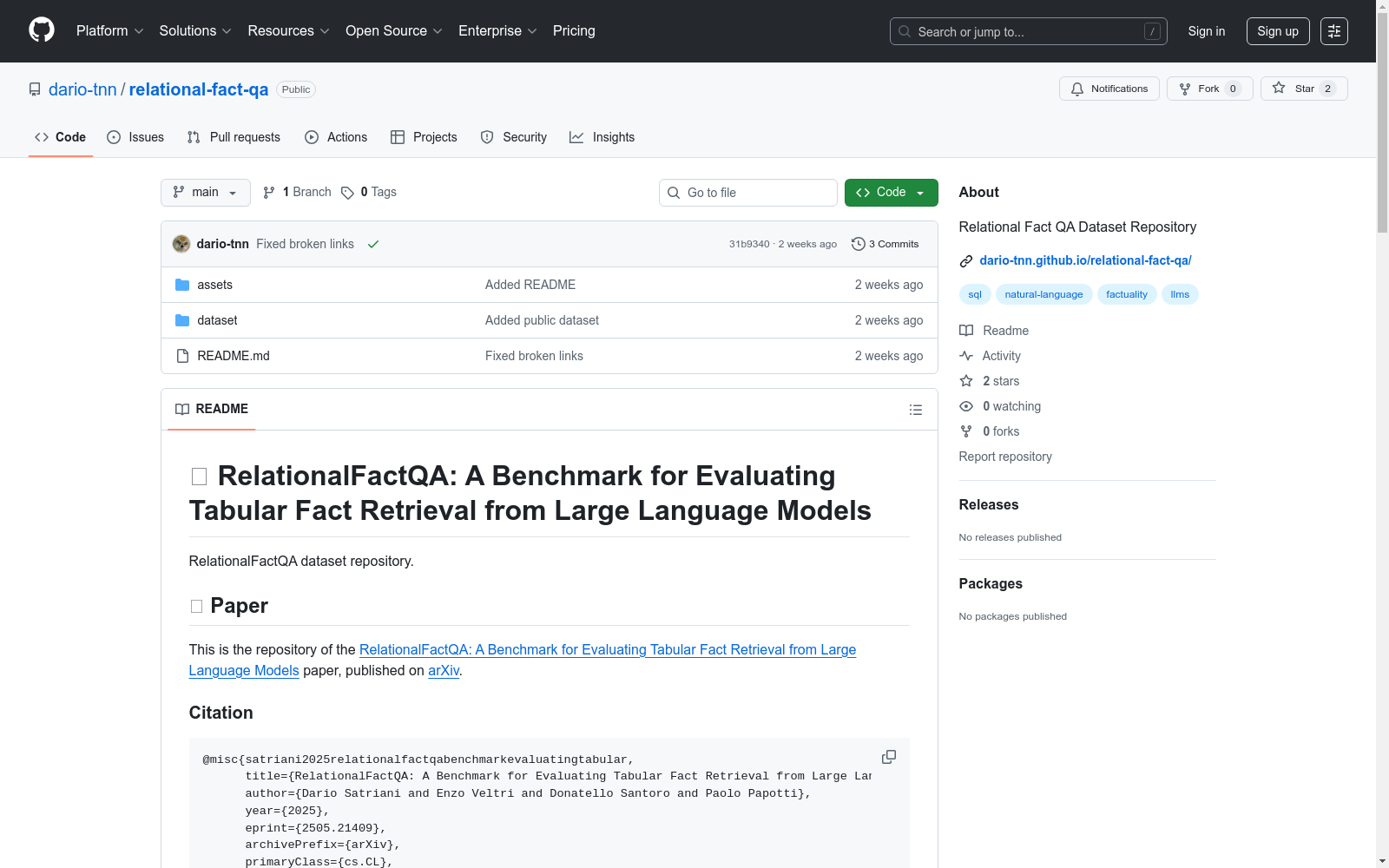Click Sign in
The image size is (1389, 868).
pyautogui.click(x=1207, y=31)
